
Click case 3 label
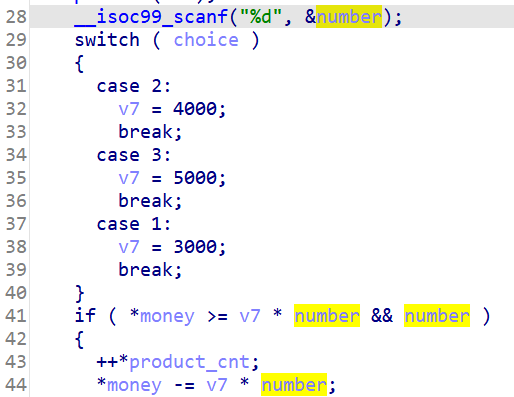click(x=134, y=155)
